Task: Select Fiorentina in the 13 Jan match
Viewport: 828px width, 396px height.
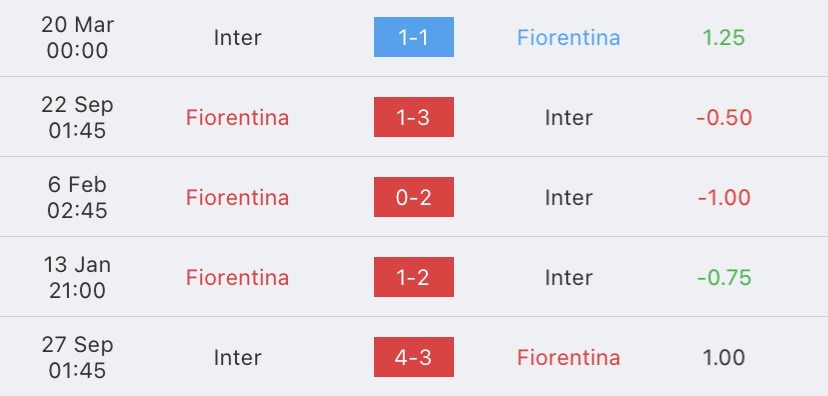Action: click(x=237, y=277)
